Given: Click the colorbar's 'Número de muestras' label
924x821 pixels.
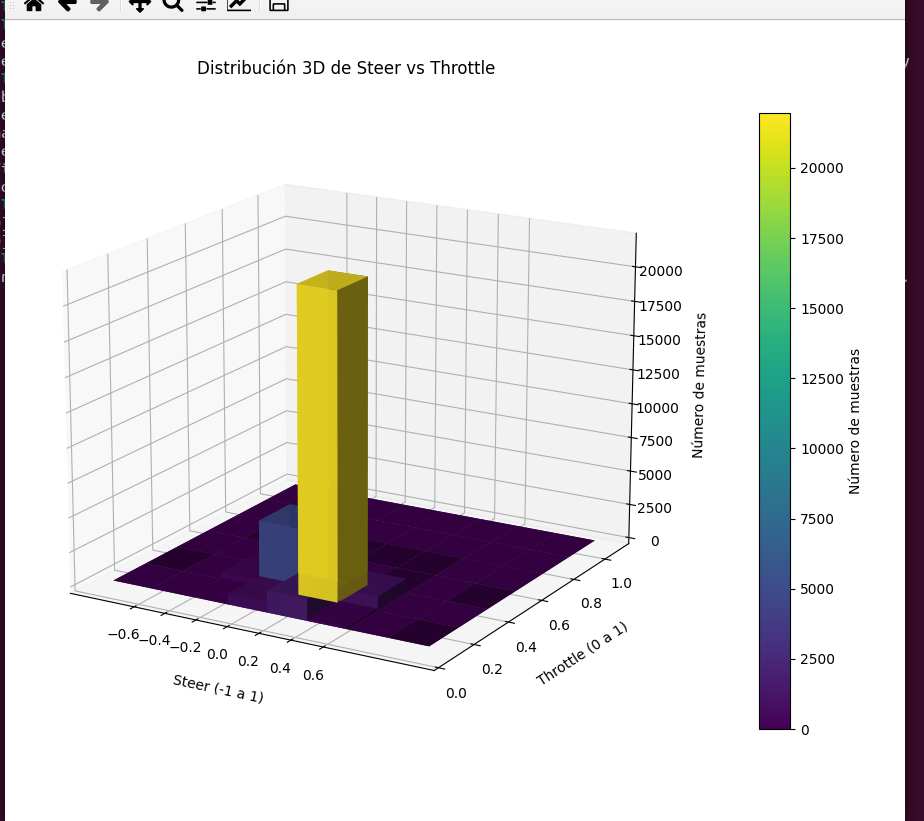Looking at the screenshot, I should [x=855, y=421].
